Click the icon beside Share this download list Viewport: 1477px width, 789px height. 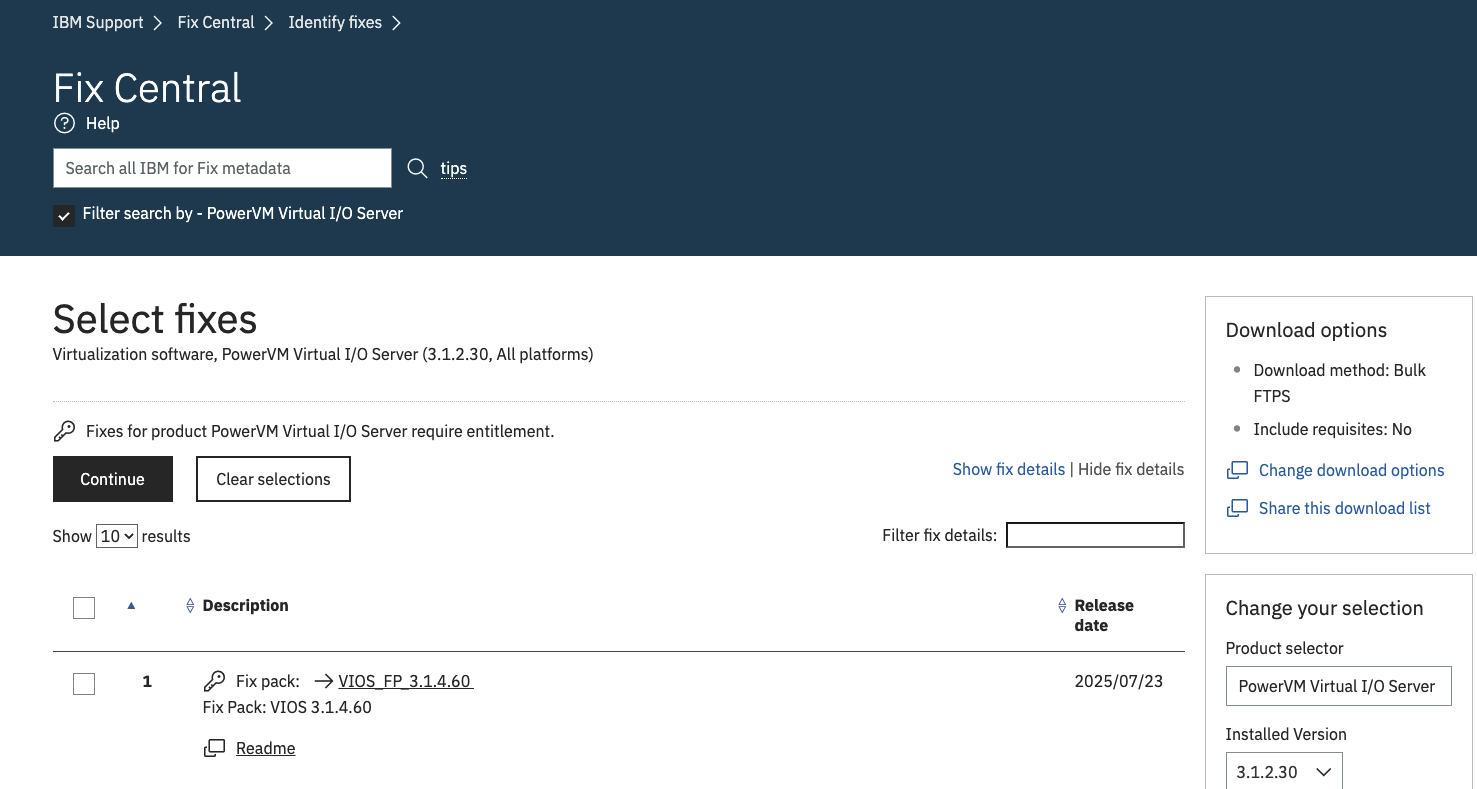pyautogui.click(x=1237, y=508)
